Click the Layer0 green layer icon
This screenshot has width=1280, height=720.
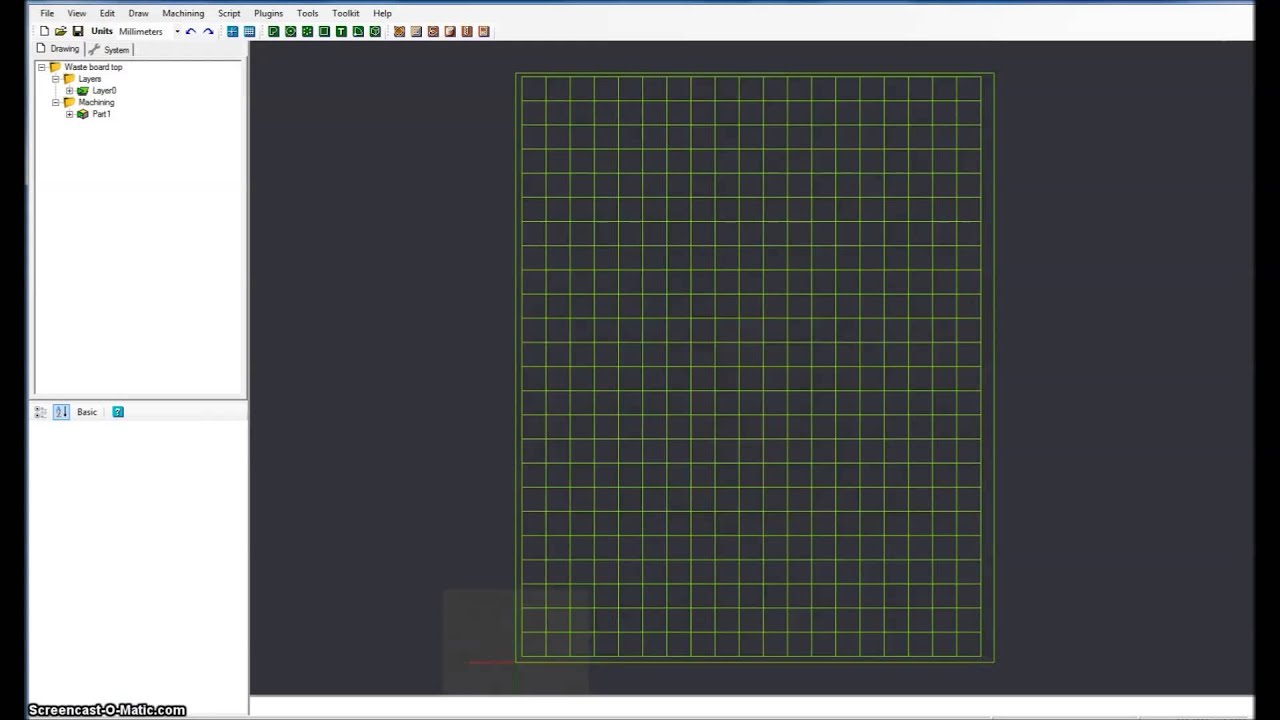tap(83, 91)
